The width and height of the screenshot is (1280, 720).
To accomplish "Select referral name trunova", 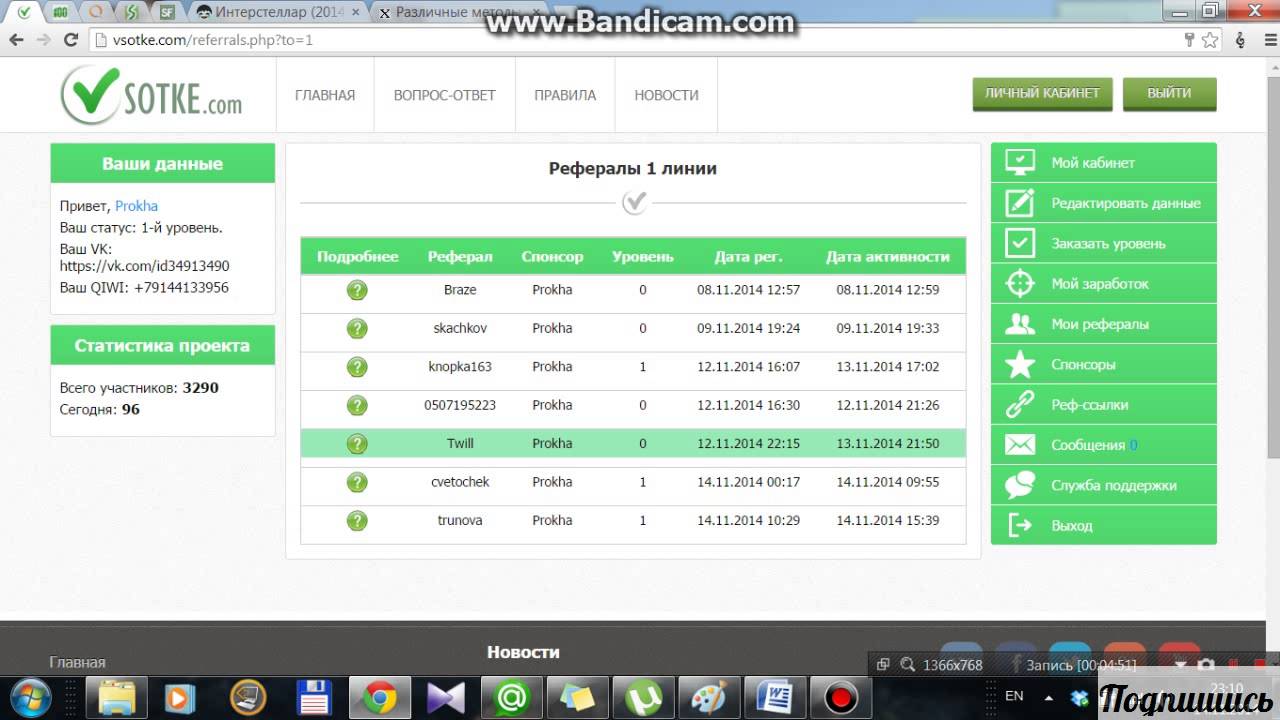I will coord(460,520).
